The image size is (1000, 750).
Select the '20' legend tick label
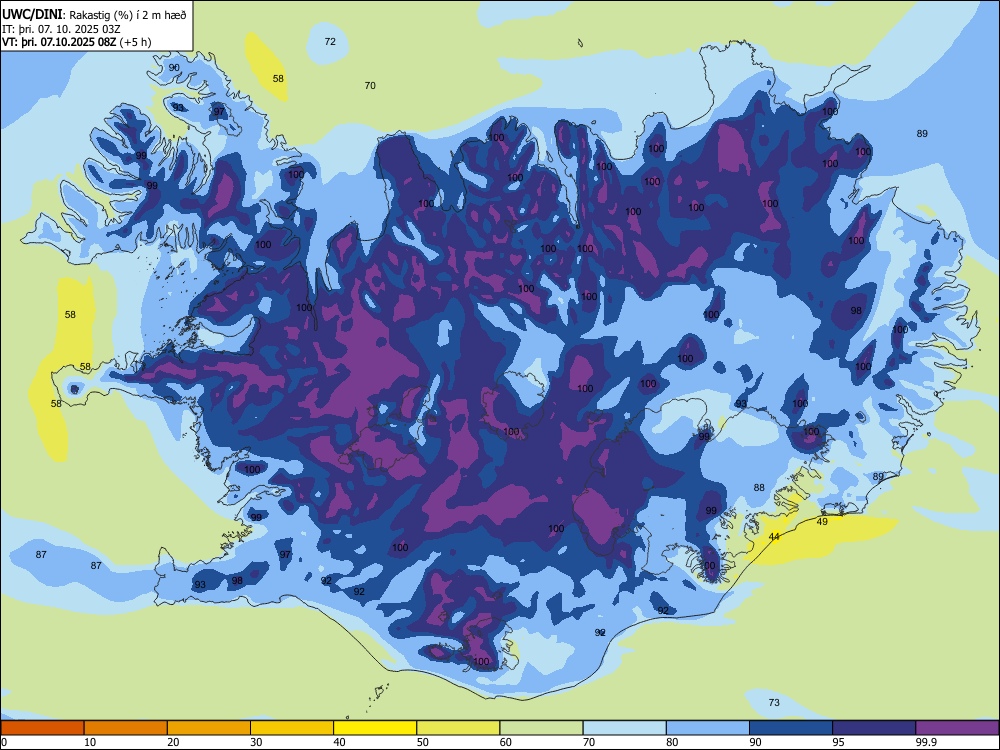(x=173, y=742)
